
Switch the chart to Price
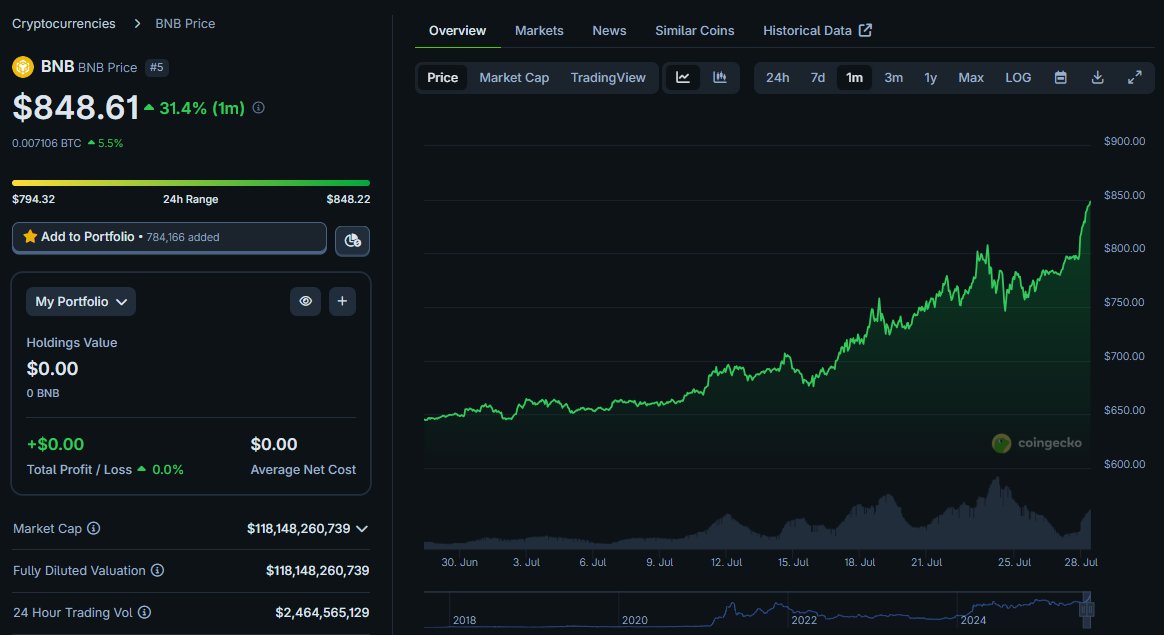coord(442,77)
